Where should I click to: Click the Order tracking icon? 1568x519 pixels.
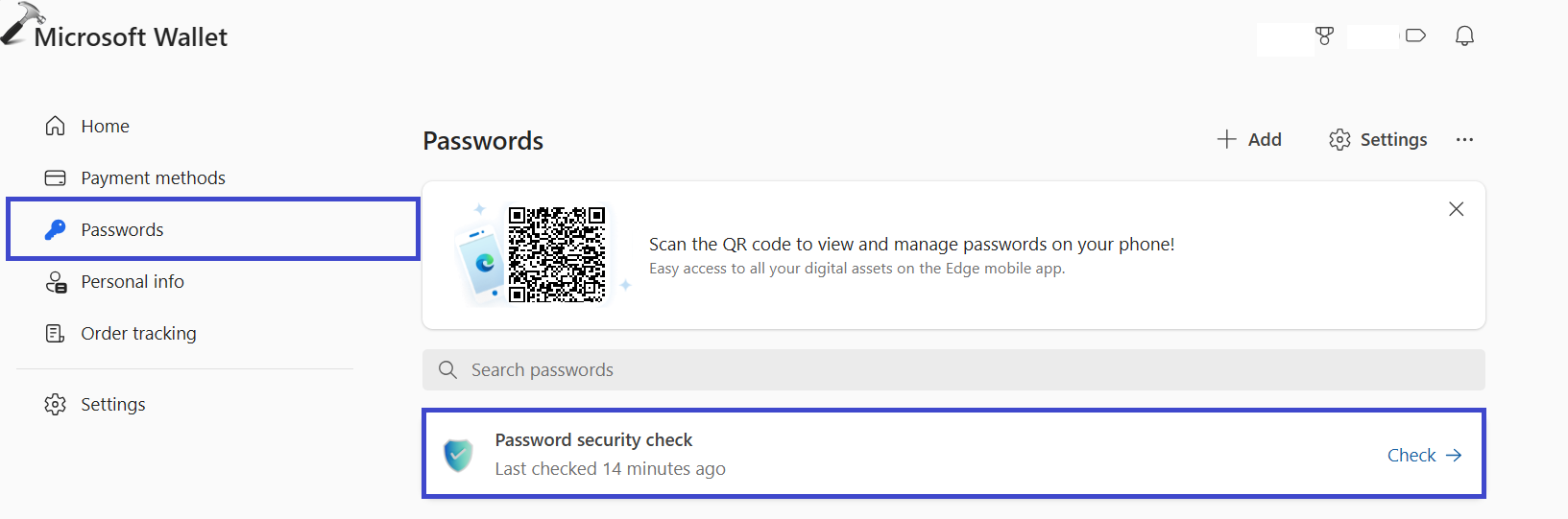pos(56,333)
